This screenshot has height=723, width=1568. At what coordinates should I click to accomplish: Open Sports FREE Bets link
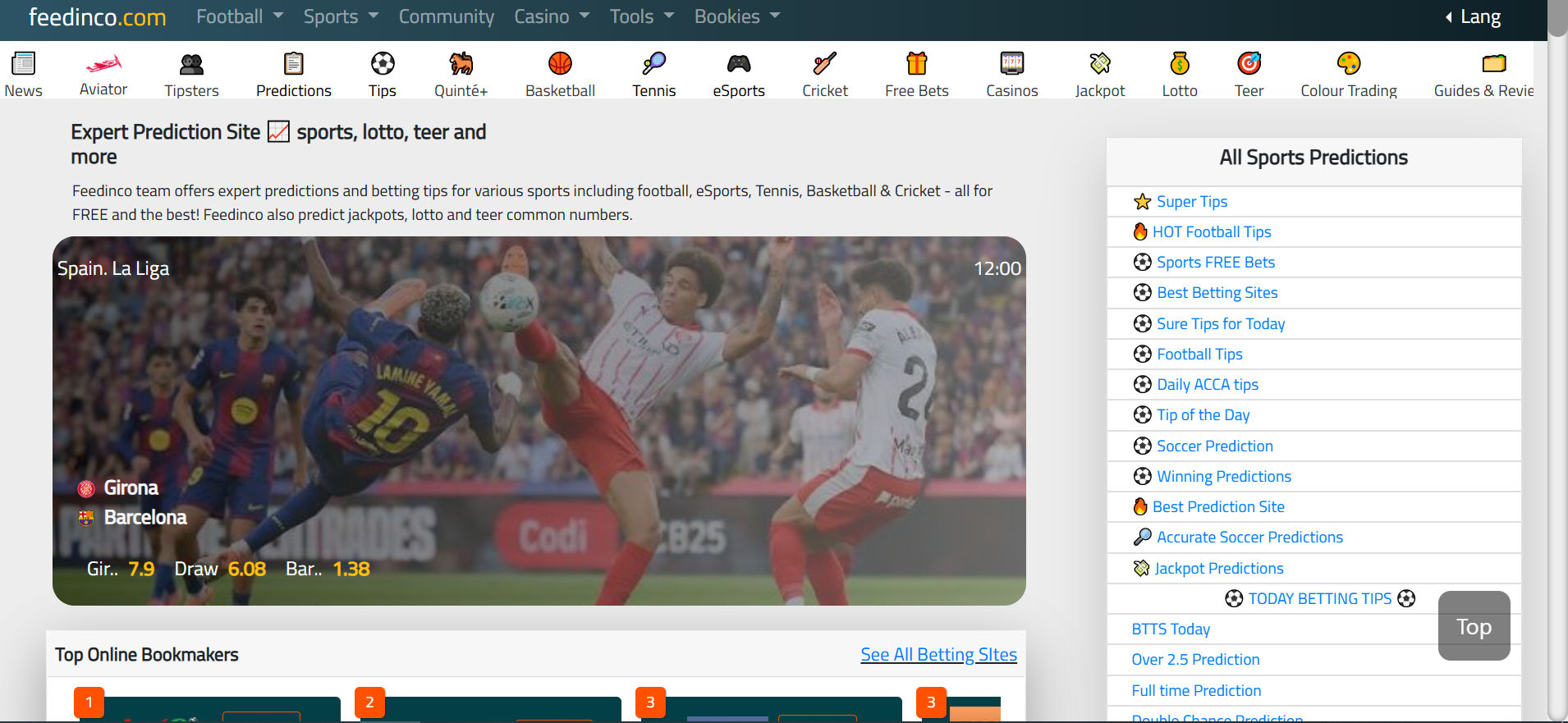click(x=1216, y=262)
